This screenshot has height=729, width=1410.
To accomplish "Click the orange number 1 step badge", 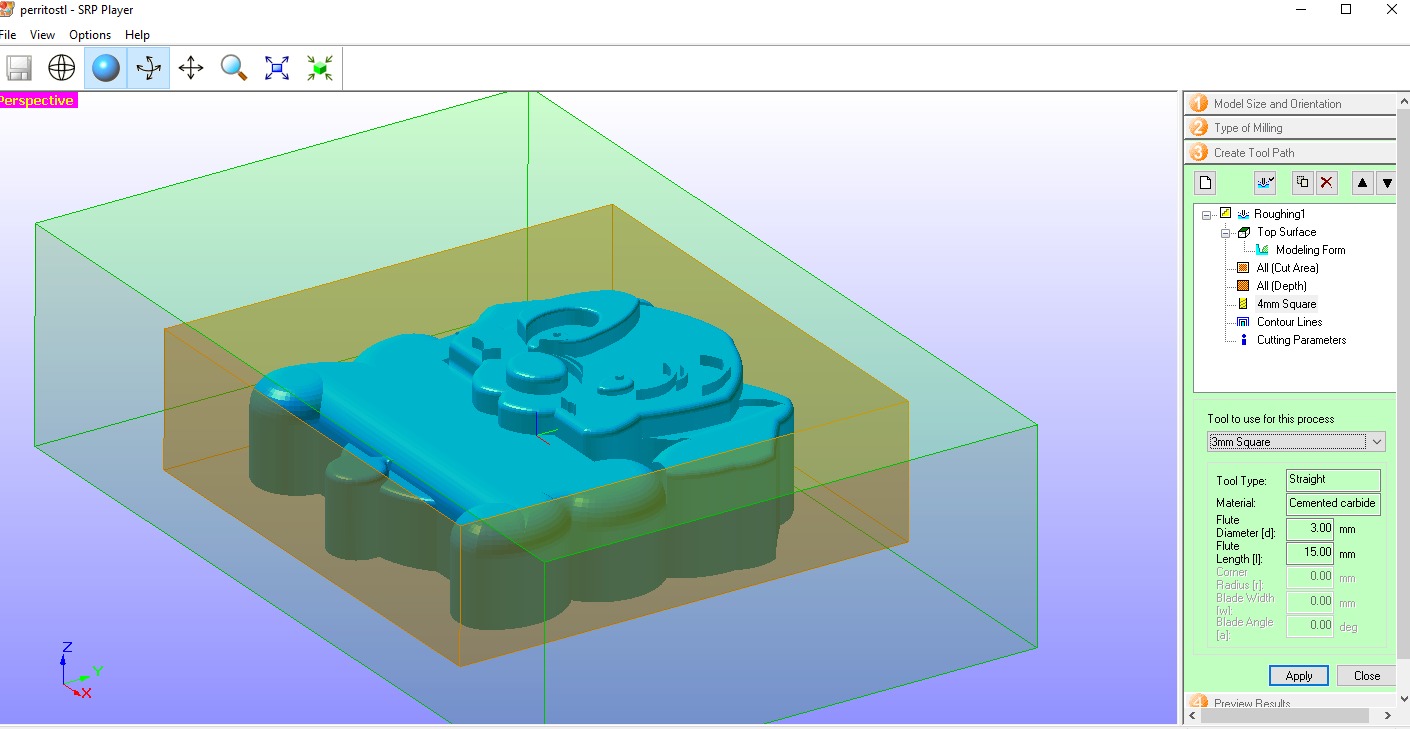I will tap(1198, 104).
